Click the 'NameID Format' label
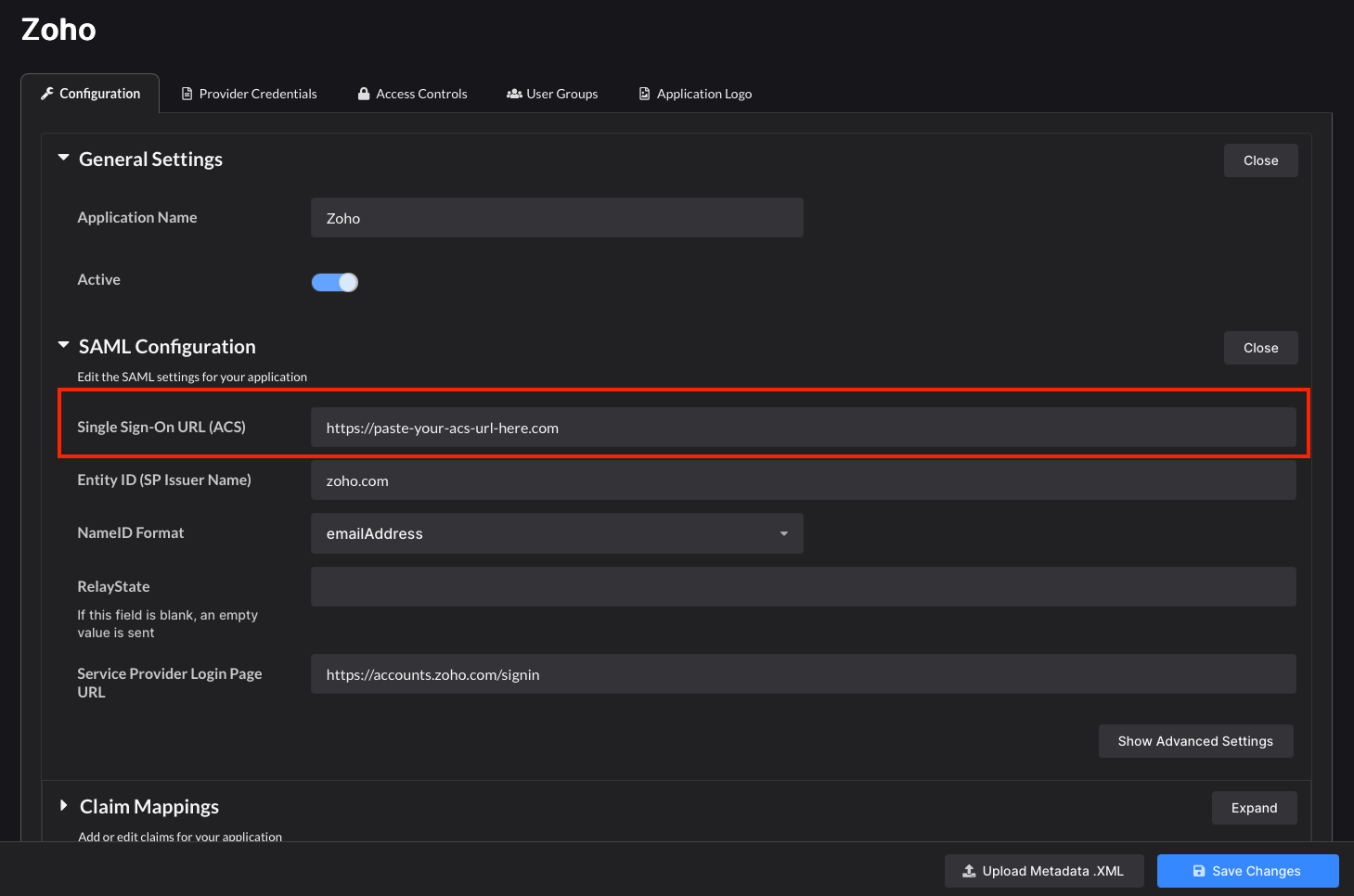The height and width of the screenshot is (896, 1354). 131,533
